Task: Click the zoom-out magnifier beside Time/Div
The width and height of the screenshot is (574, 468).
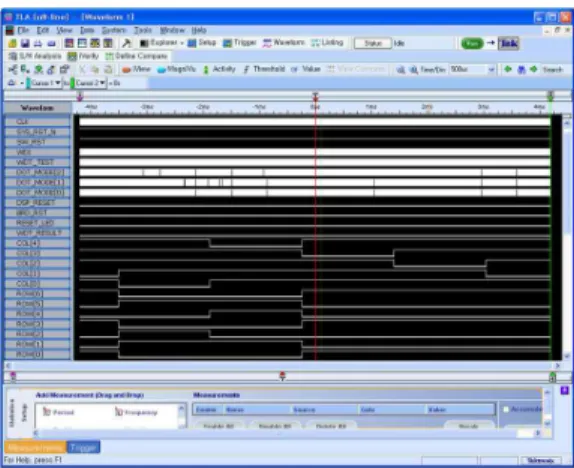Action: (413, 70)
